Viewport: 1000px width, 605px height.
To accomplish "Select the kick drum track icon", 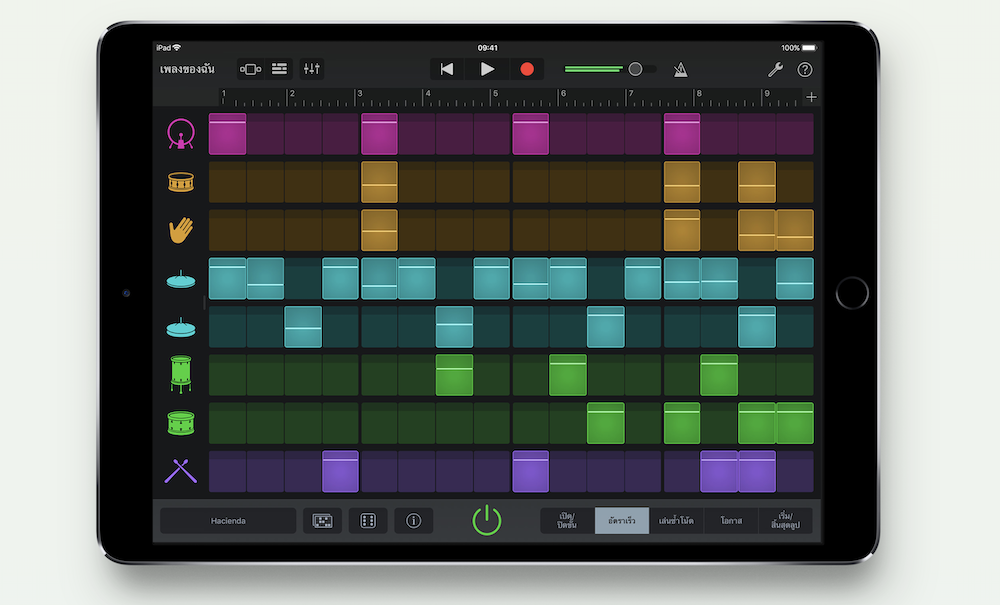I will [x=180, y=134].
